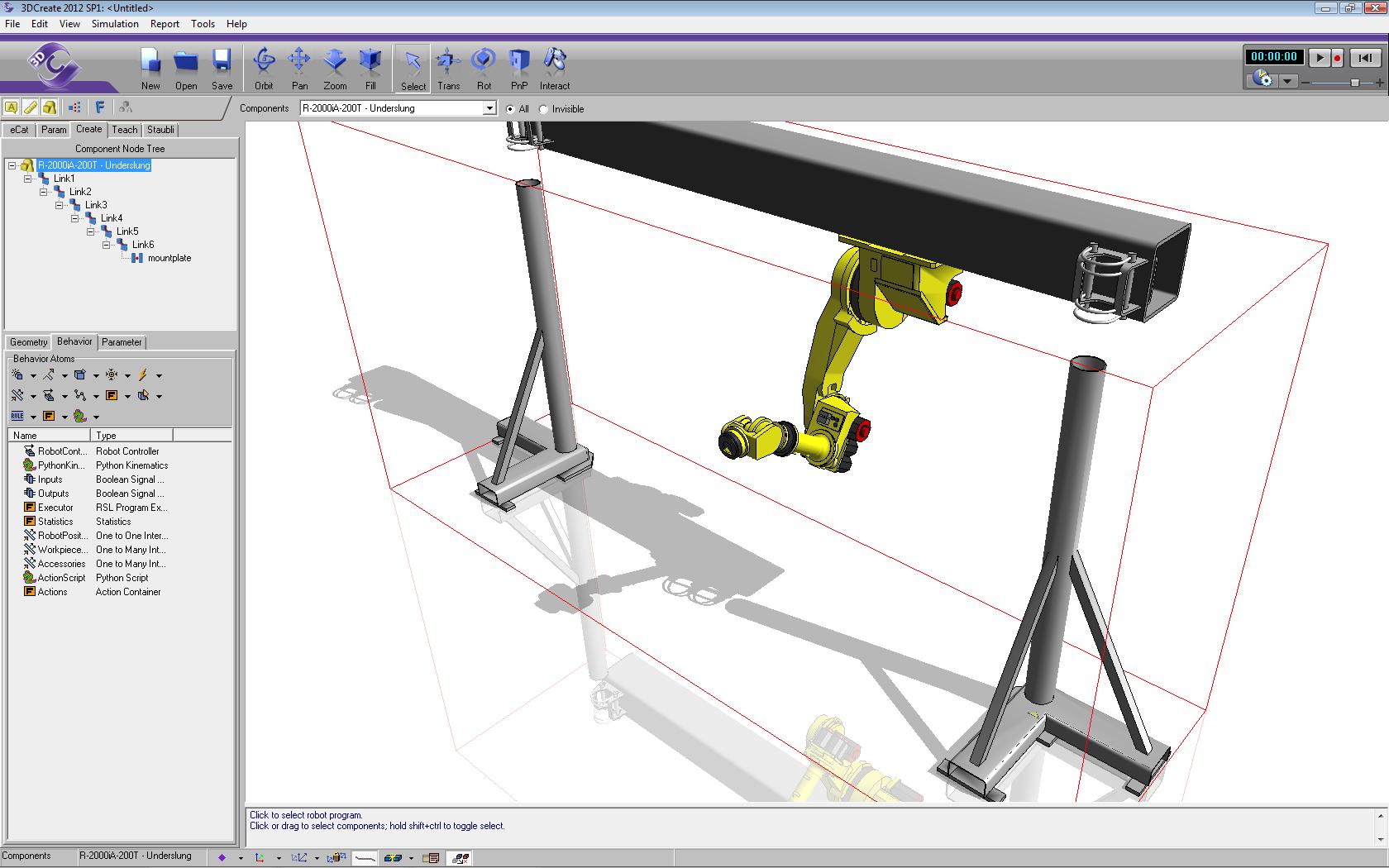Viewport: 1389px width, 868px height.
Task: Select the Executor behavior row
Action: coord(121,508)
